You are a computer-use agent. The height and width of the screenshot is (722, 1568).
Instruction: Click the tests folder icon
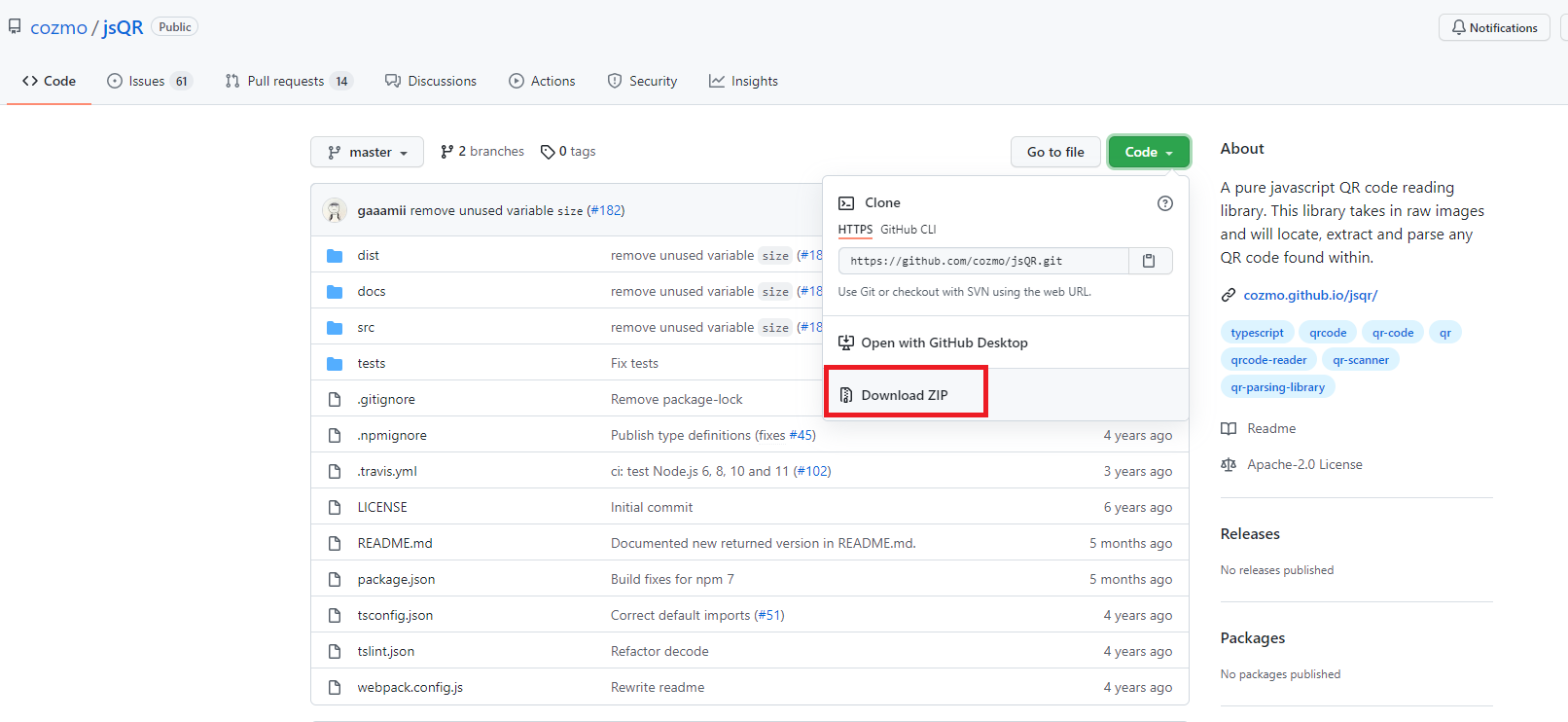[335, 364]
